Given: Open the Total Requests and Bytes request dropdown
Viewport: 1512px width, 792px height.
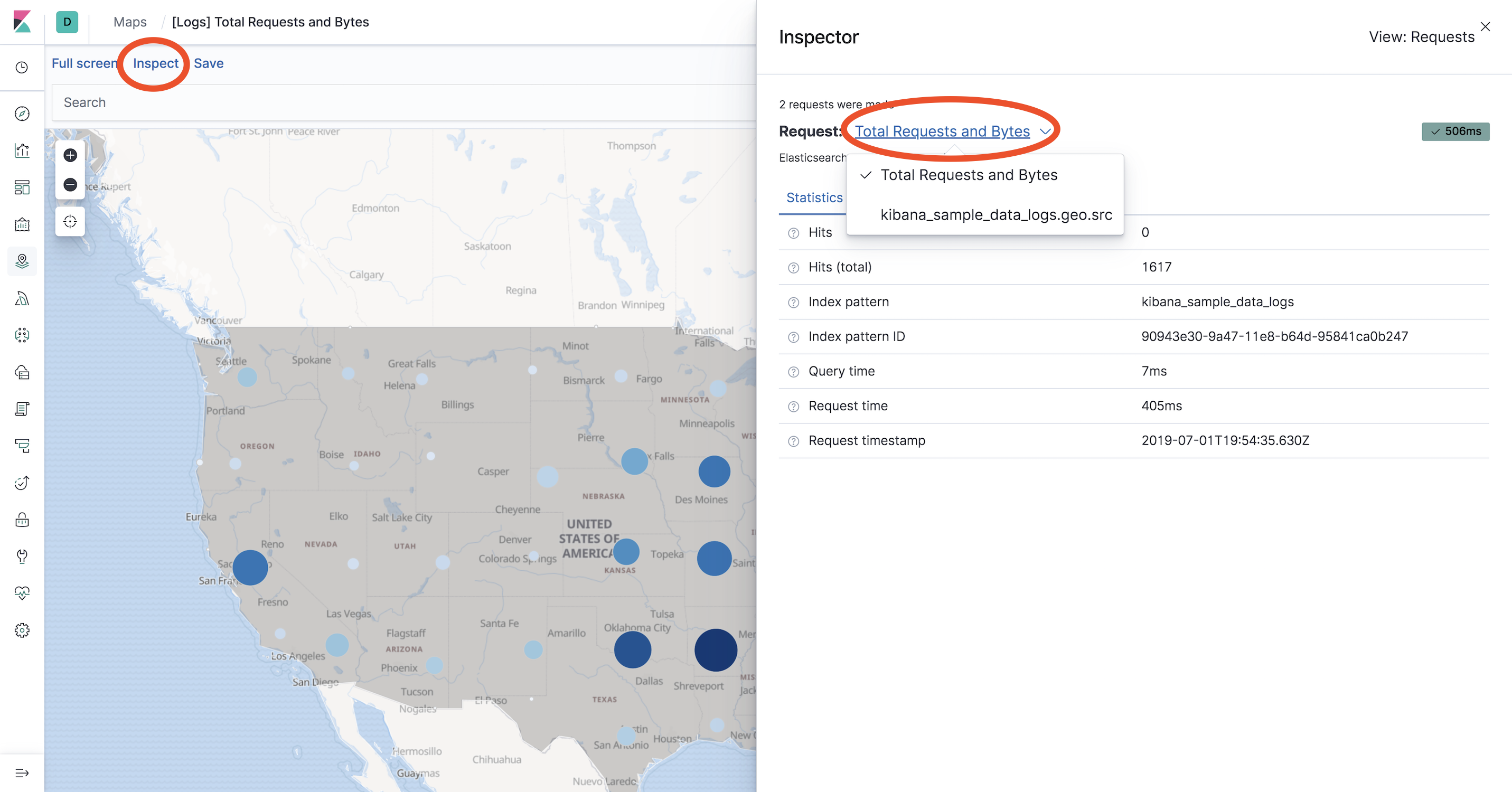Looking at the screenshot, I should point(951,131).
